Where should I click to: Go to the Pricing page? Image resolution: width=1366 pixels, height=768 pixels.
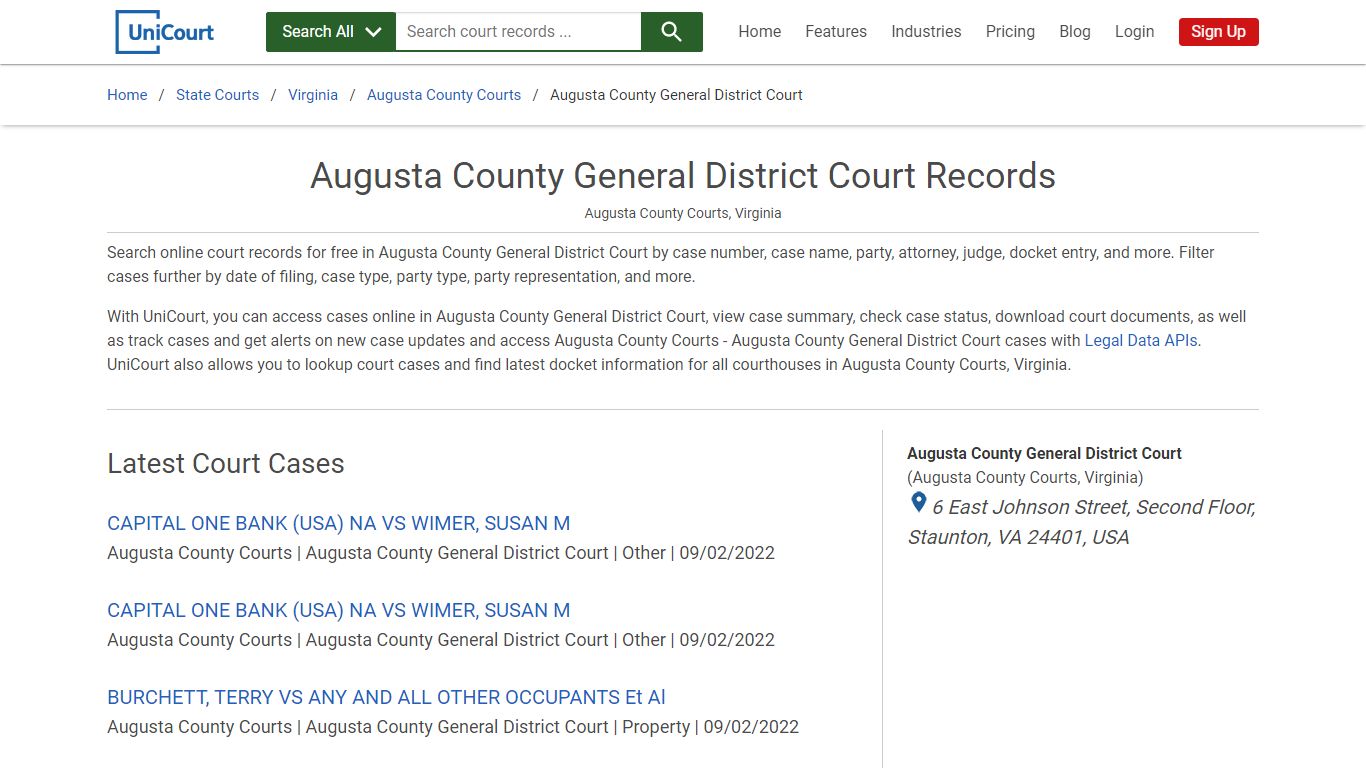(x=1010, y=32)
